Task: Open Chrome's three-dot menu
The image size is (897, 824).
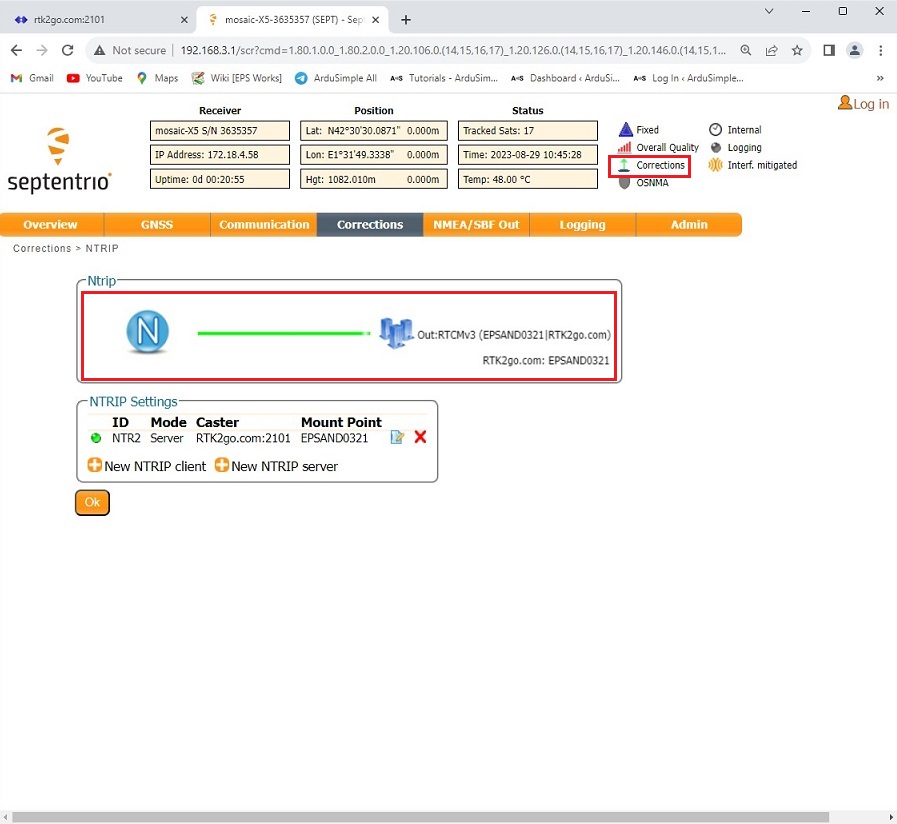Action: (880, 50)
